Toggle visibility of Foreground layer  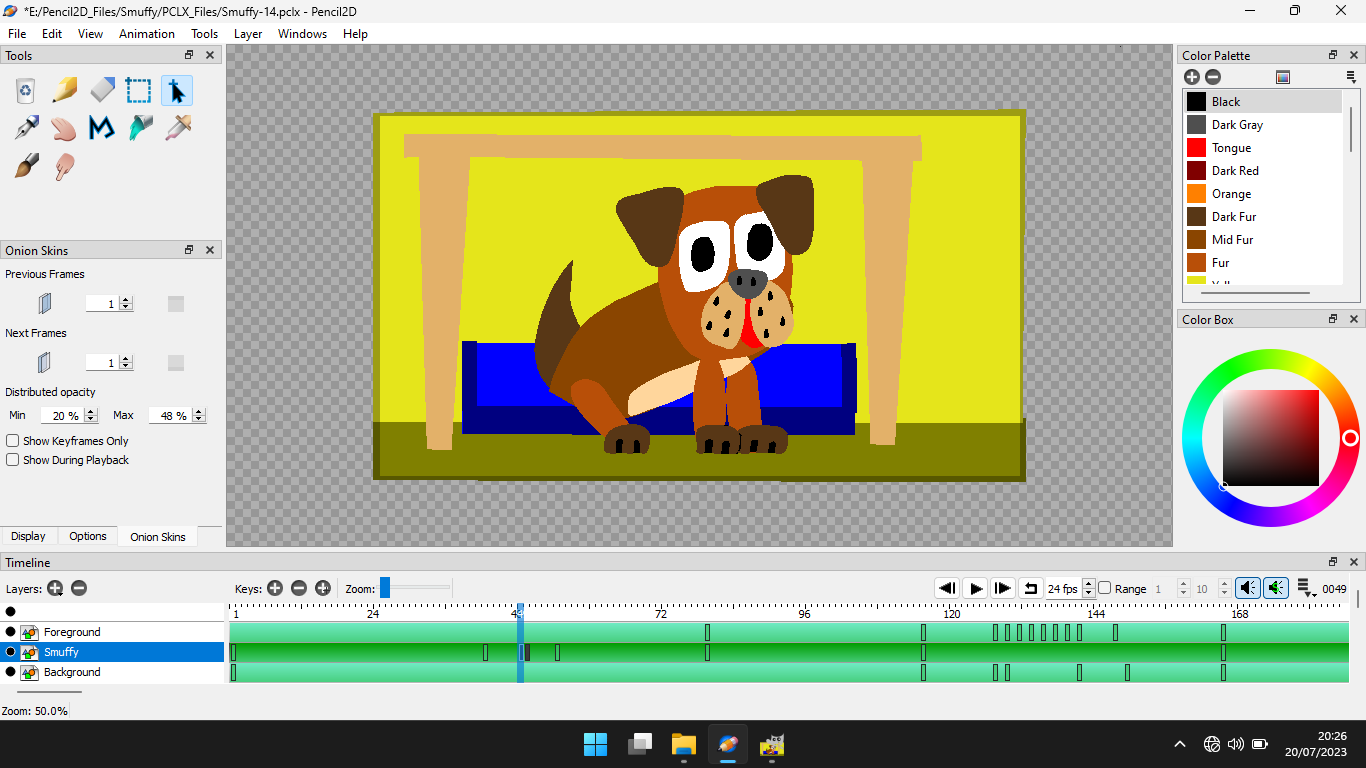11,632
